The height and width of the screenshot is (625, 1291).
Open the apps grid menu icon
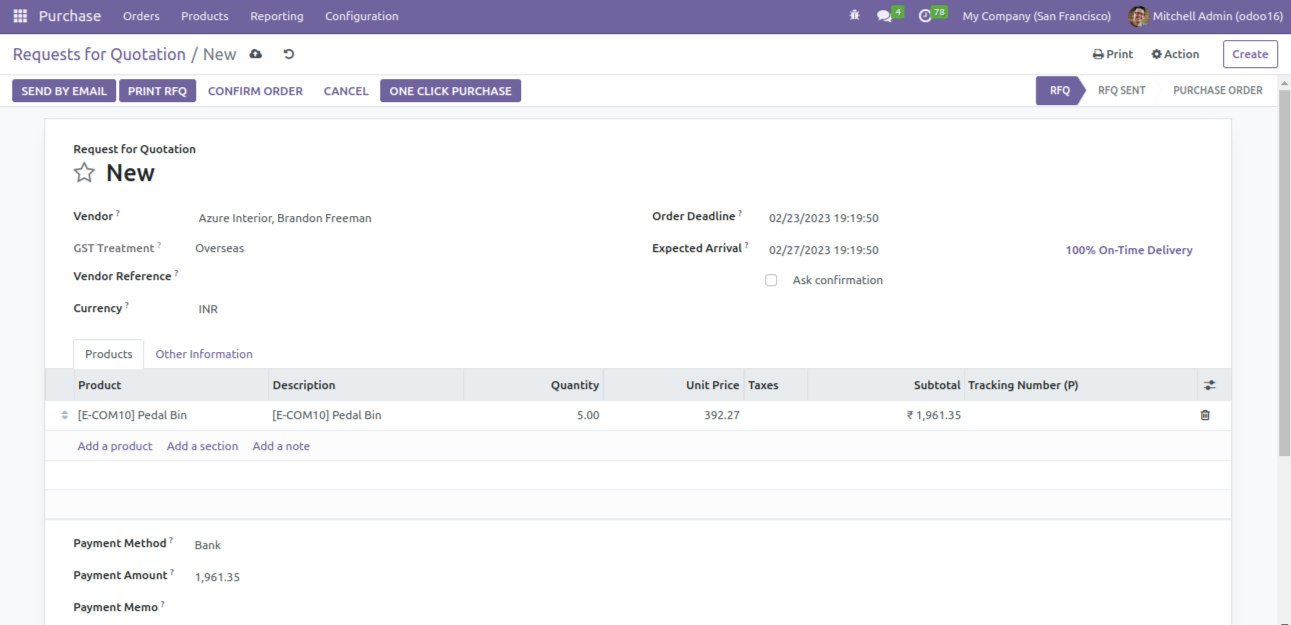point(20,16)
